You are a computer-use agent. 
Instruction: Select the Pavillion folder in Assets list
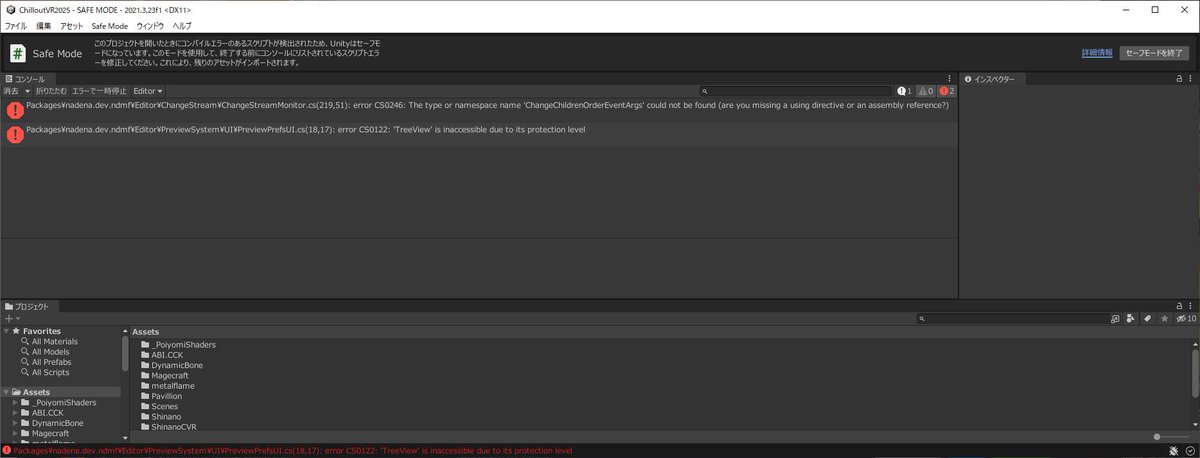click(x=161, y=396)
